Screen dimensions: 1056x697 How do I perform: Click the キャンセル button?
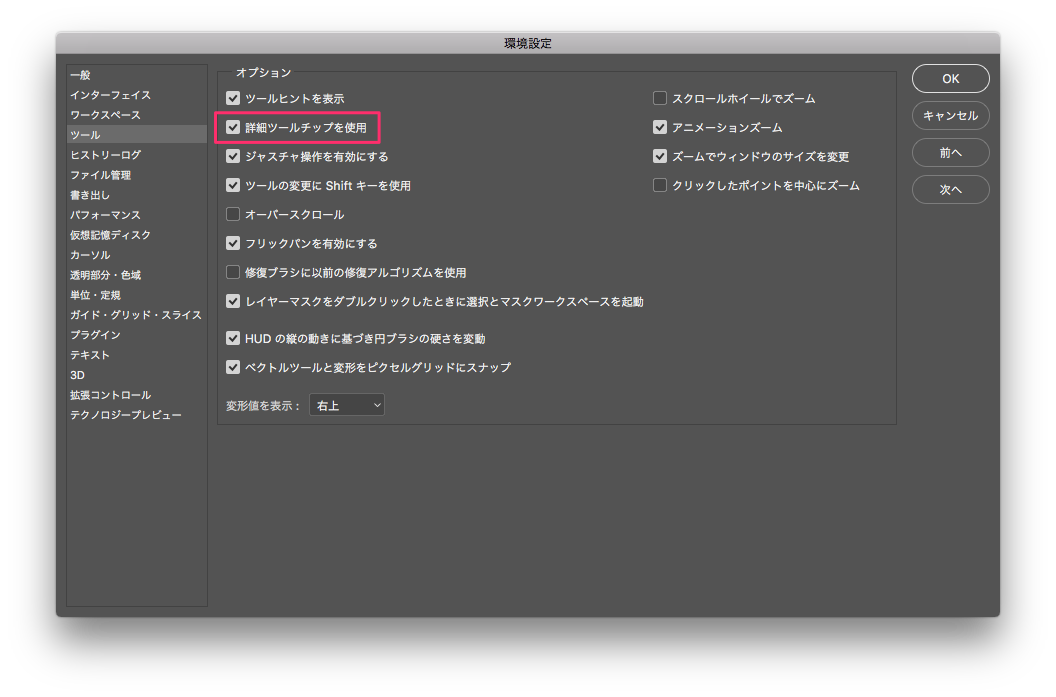click(950, 116)
